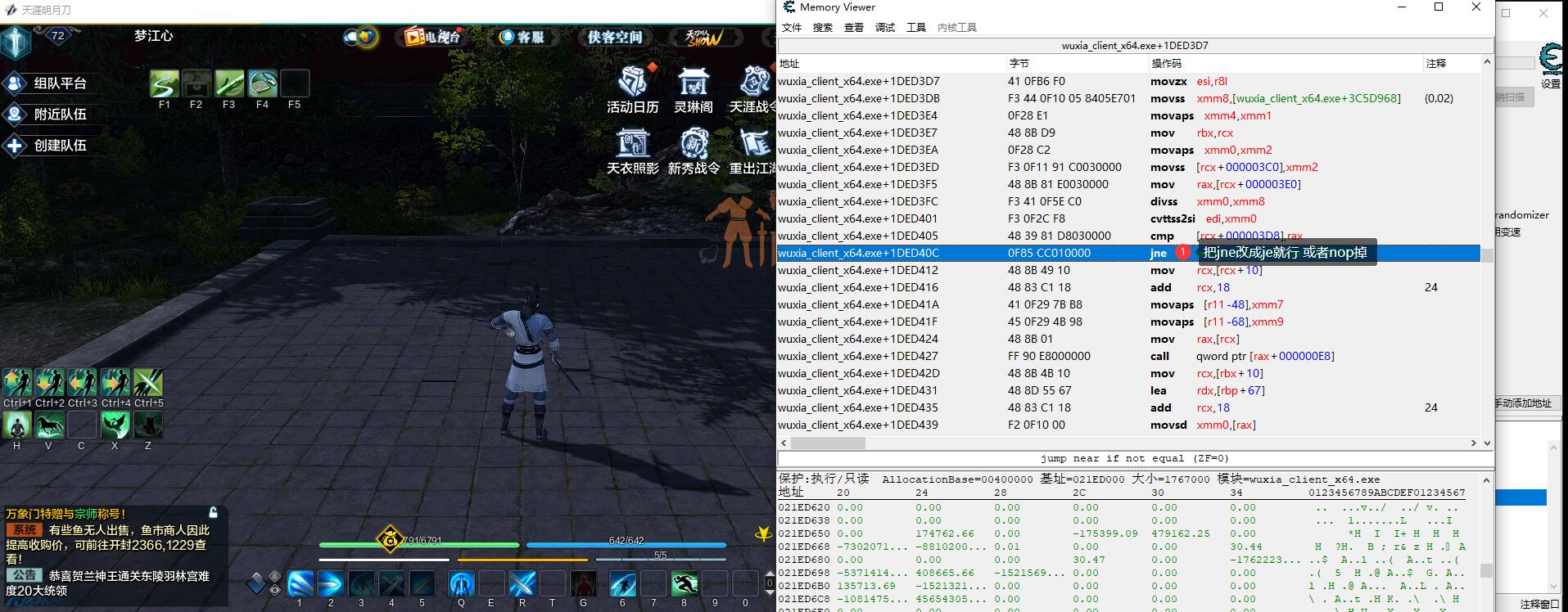Click the disassembler horizontal scrollbar thumb
Screen dimensions: 1568x612
pyautogui.click(x=828, y=443)
